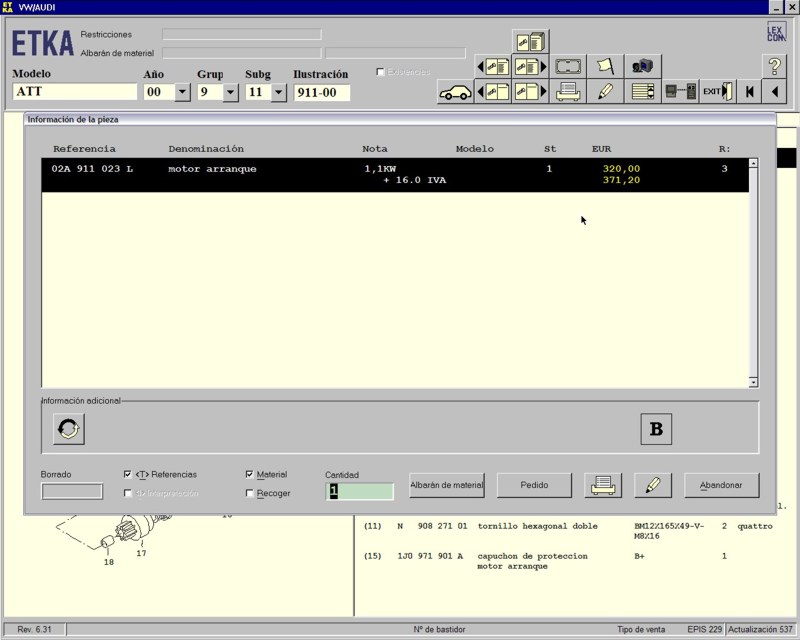800x640 pixels.
Task: Click the Albarán de material top field
Action: (x=242, y=53)
